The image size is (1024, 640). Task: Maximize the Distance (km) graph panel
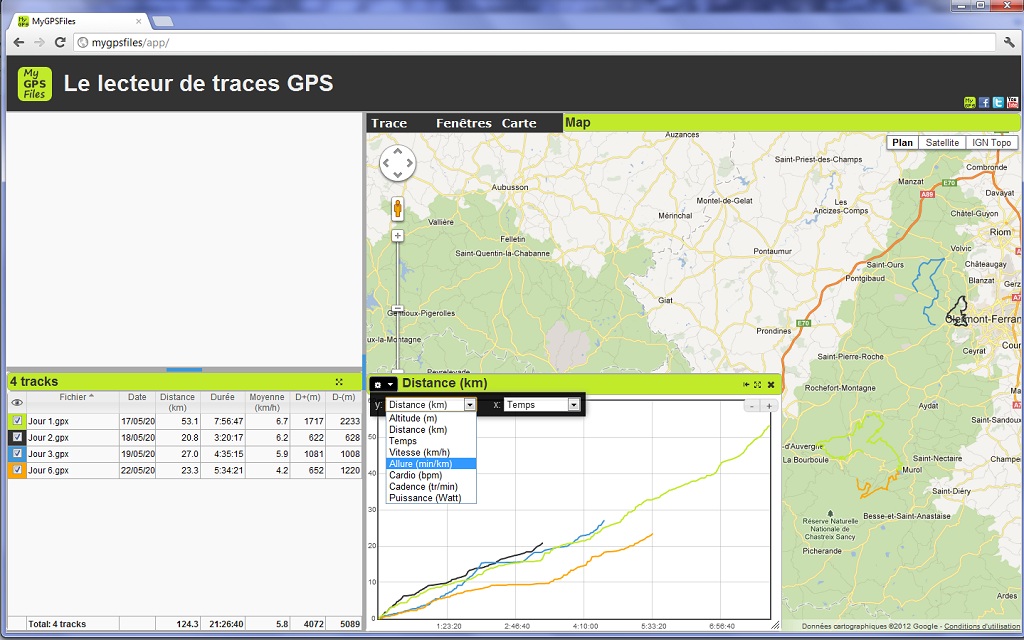click(758, 385)
